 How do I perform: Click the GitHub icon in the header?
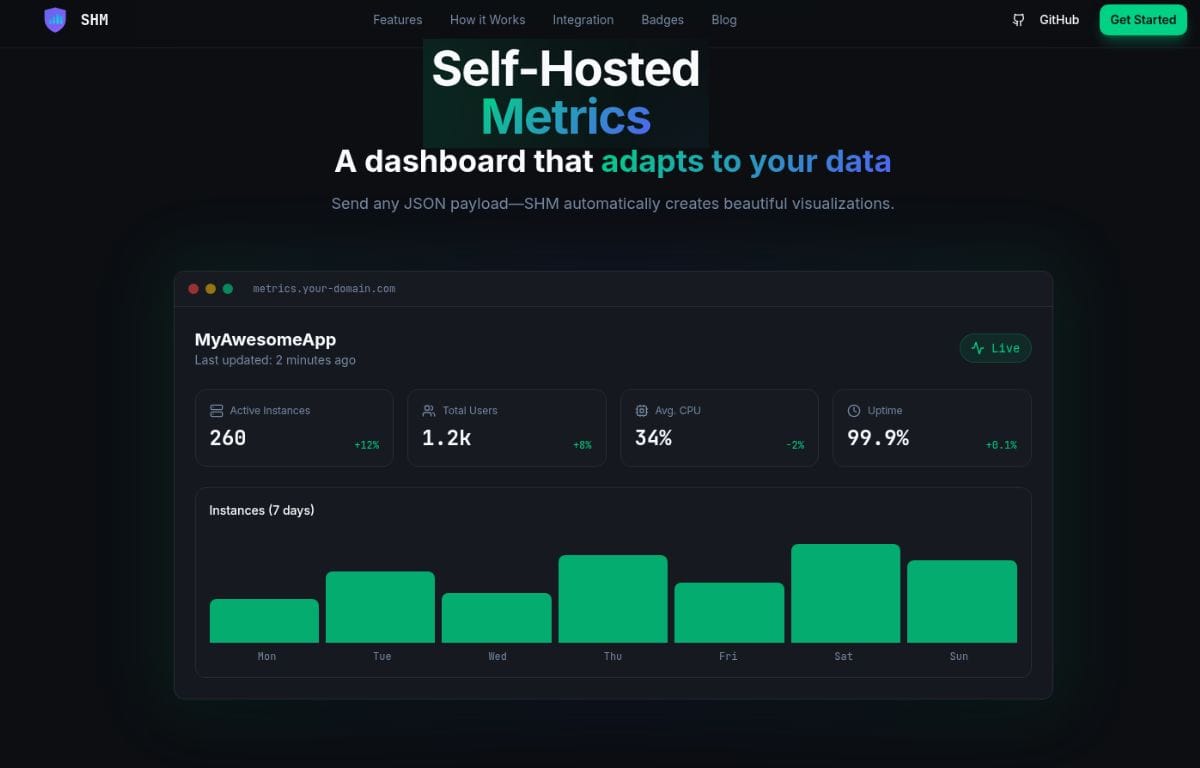point(1018,20)
